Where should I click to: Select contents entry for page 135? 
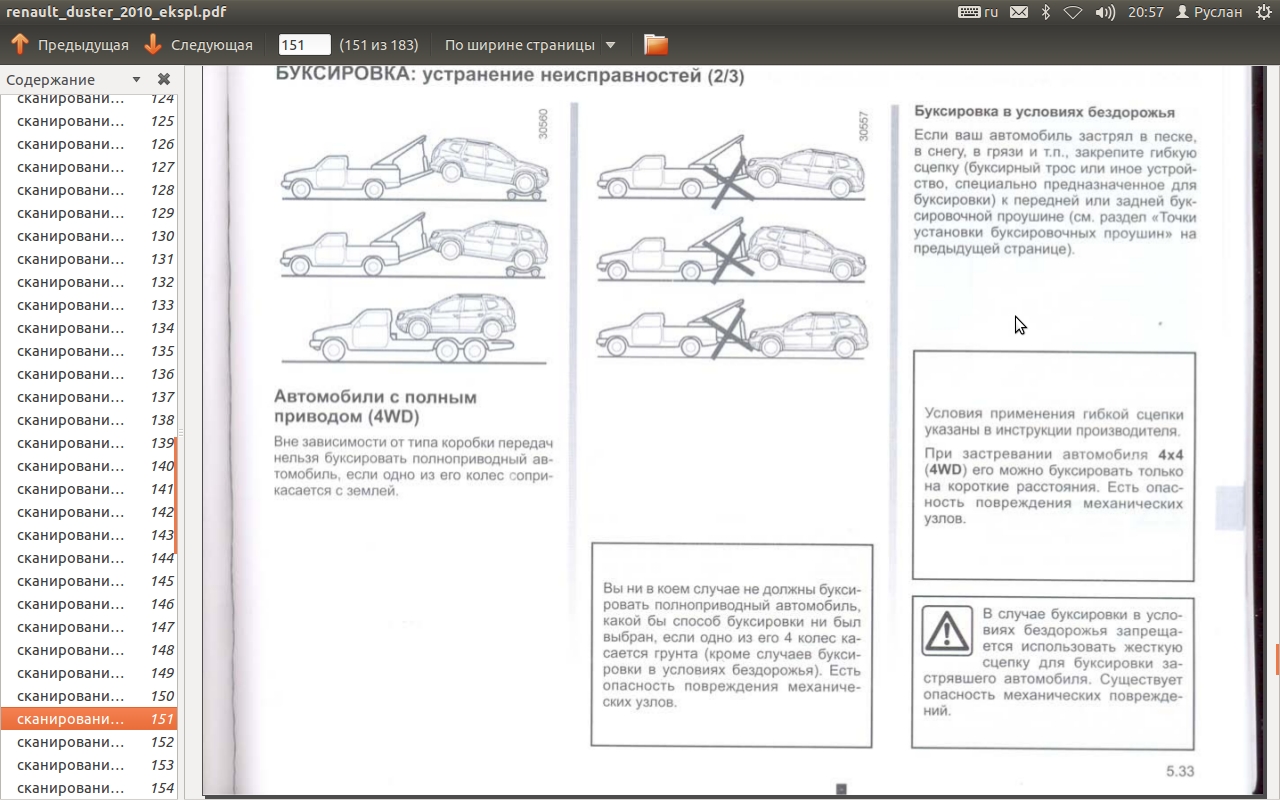88,351
